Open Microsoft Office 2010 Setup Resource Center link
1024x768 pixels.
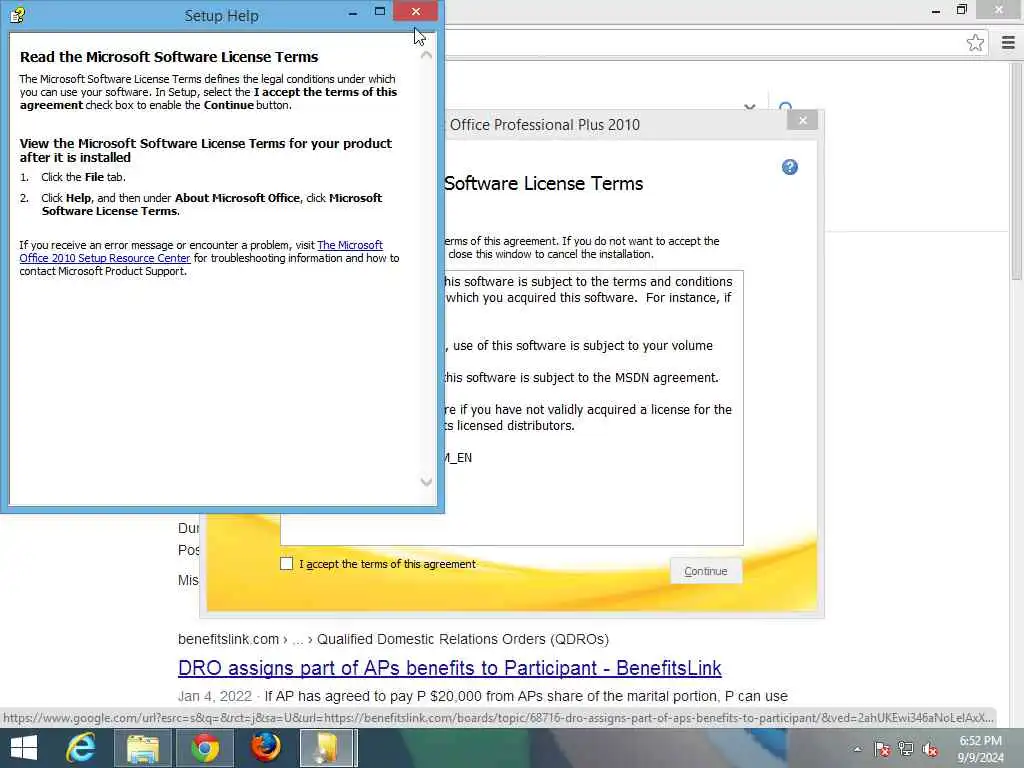[201, 251]
